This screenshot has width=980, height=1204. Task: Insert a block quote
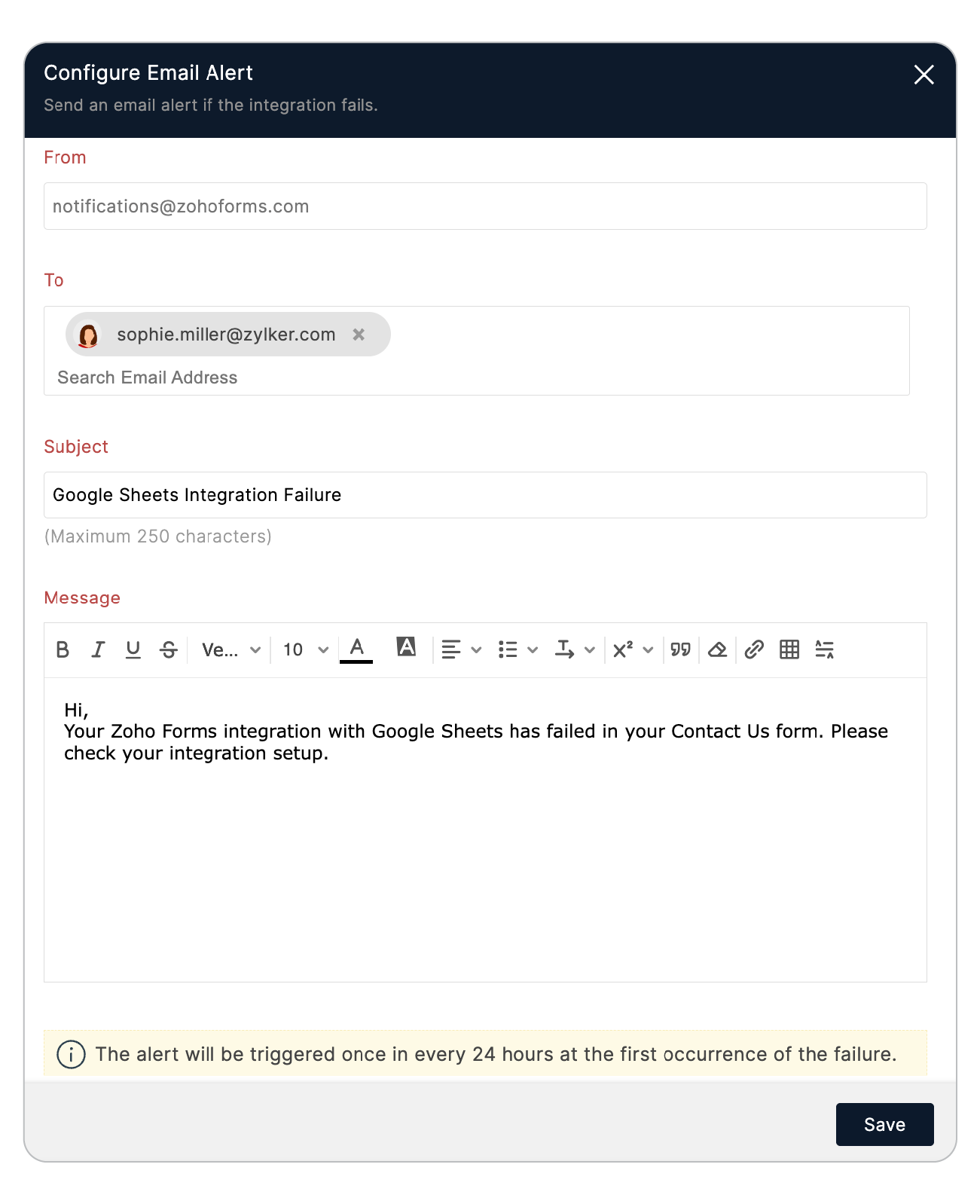tap(681, 649)
